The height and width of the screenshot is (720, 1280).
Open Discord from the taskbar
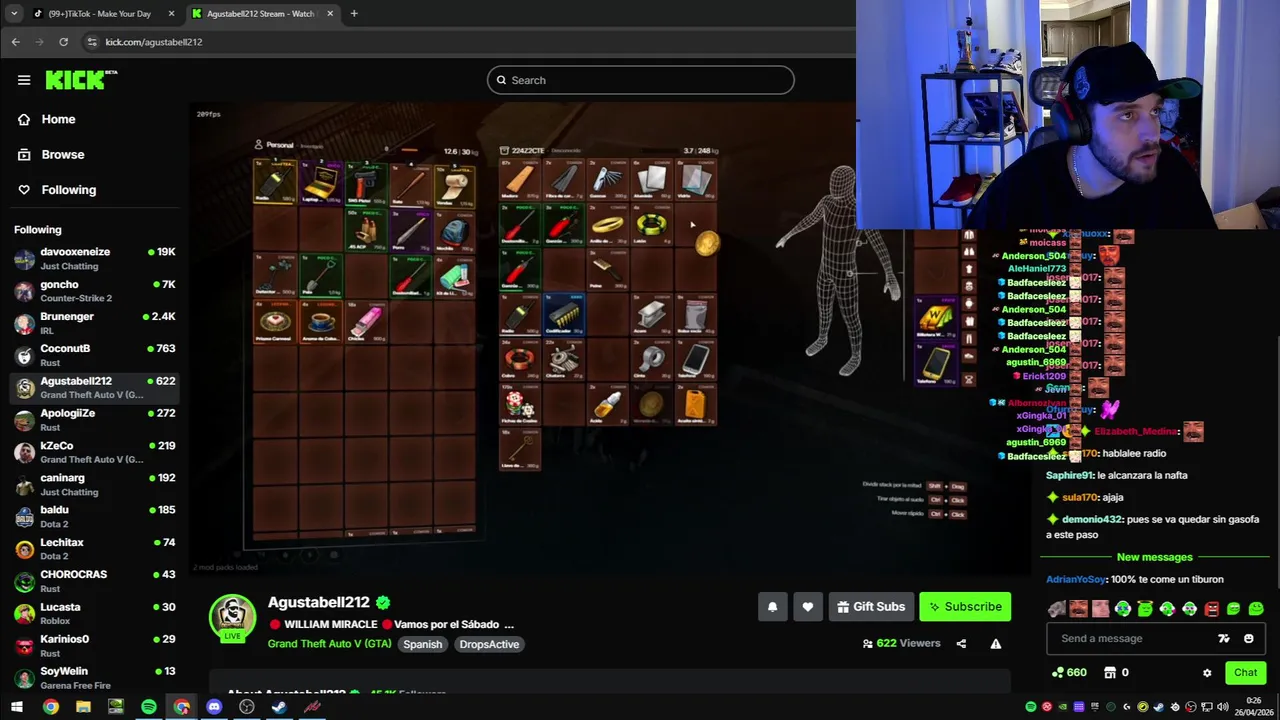pos(214,707)
